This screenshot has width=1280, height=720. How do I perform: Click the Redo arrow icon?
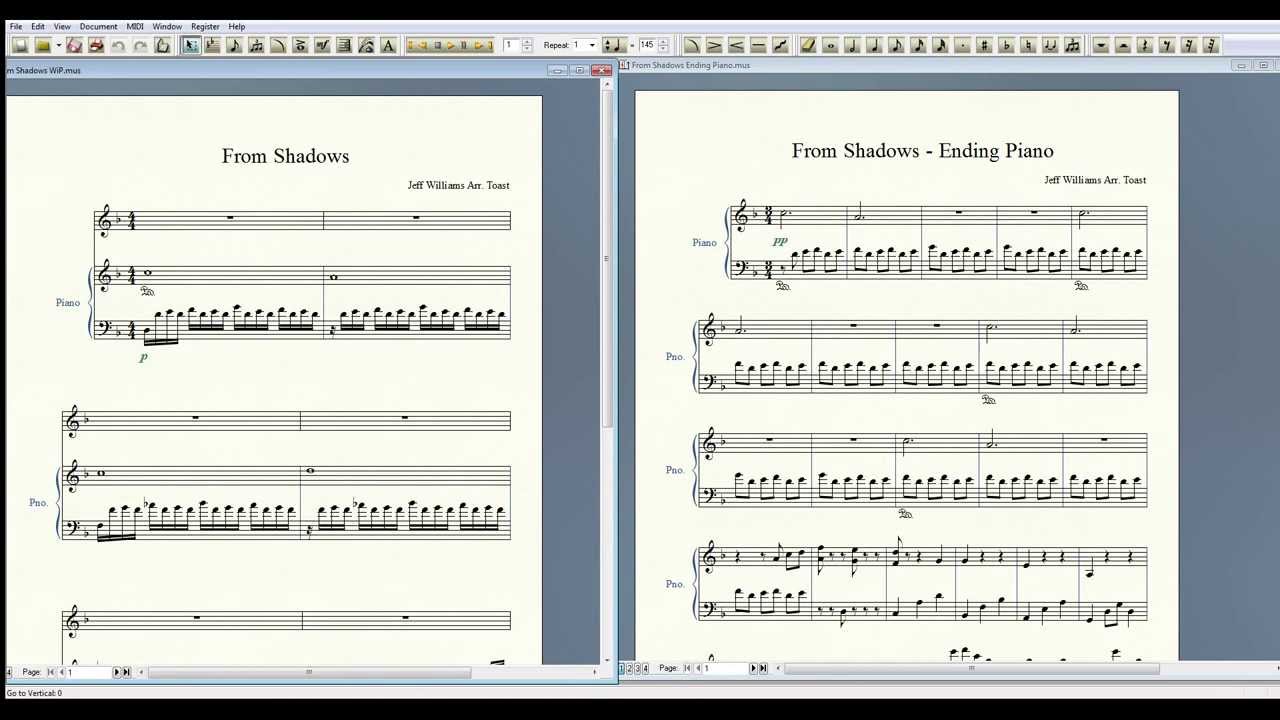click(140, 45)
